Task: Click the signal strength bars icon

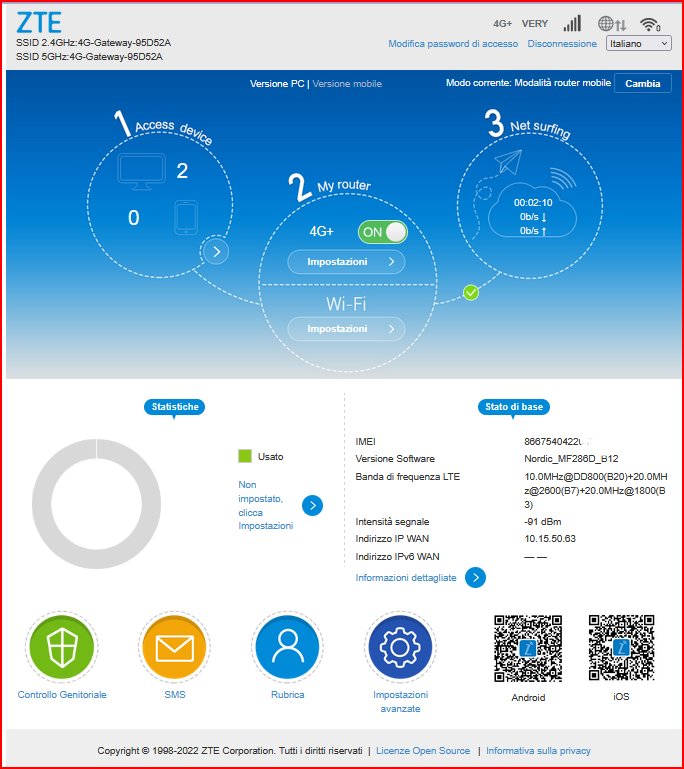Action: click(572, 24)
